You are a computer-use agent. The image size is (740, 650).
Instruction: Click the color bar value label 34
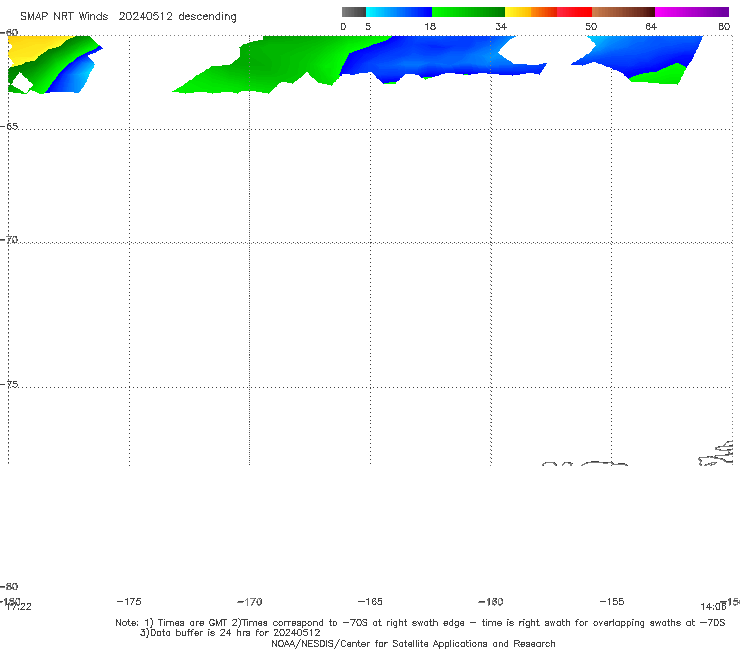click(501, 26)
